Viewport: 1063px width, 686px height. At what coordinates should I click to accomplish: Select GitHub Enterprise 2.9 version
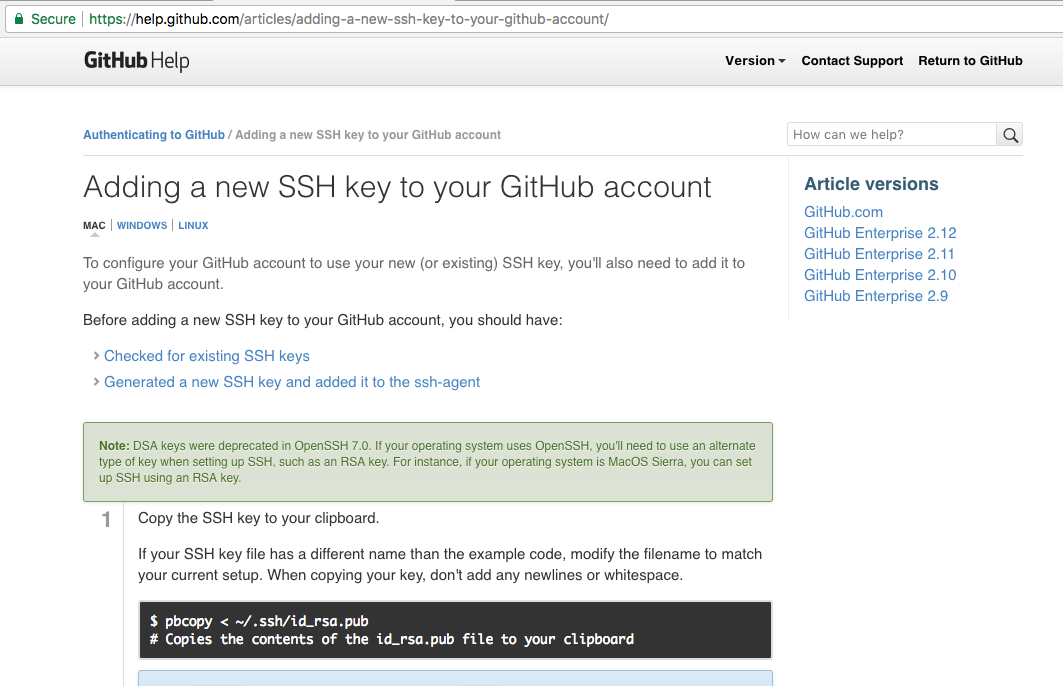pyautogui.click(x=876, y=296)
